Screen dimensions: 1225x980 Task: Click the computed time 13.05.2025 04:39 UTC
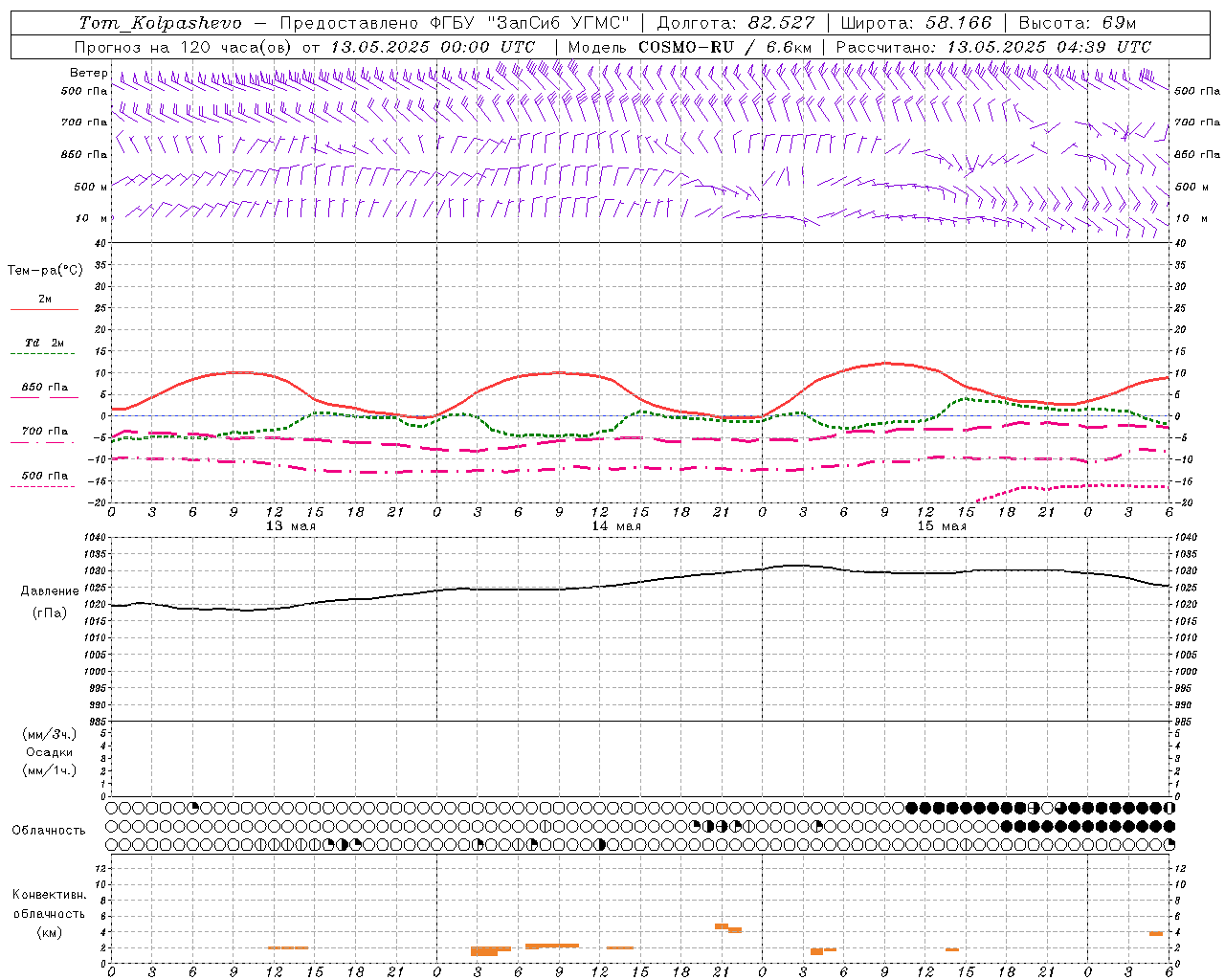(1049, 47)
